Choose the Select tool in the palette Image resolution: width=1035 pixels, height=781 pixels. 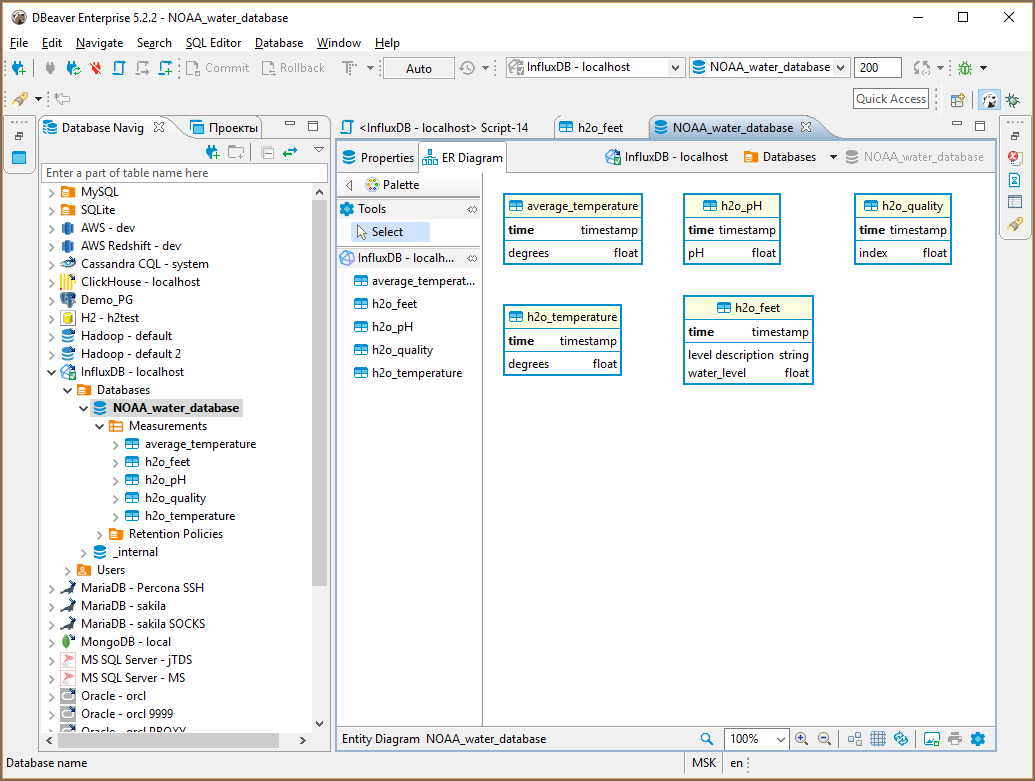387,232
